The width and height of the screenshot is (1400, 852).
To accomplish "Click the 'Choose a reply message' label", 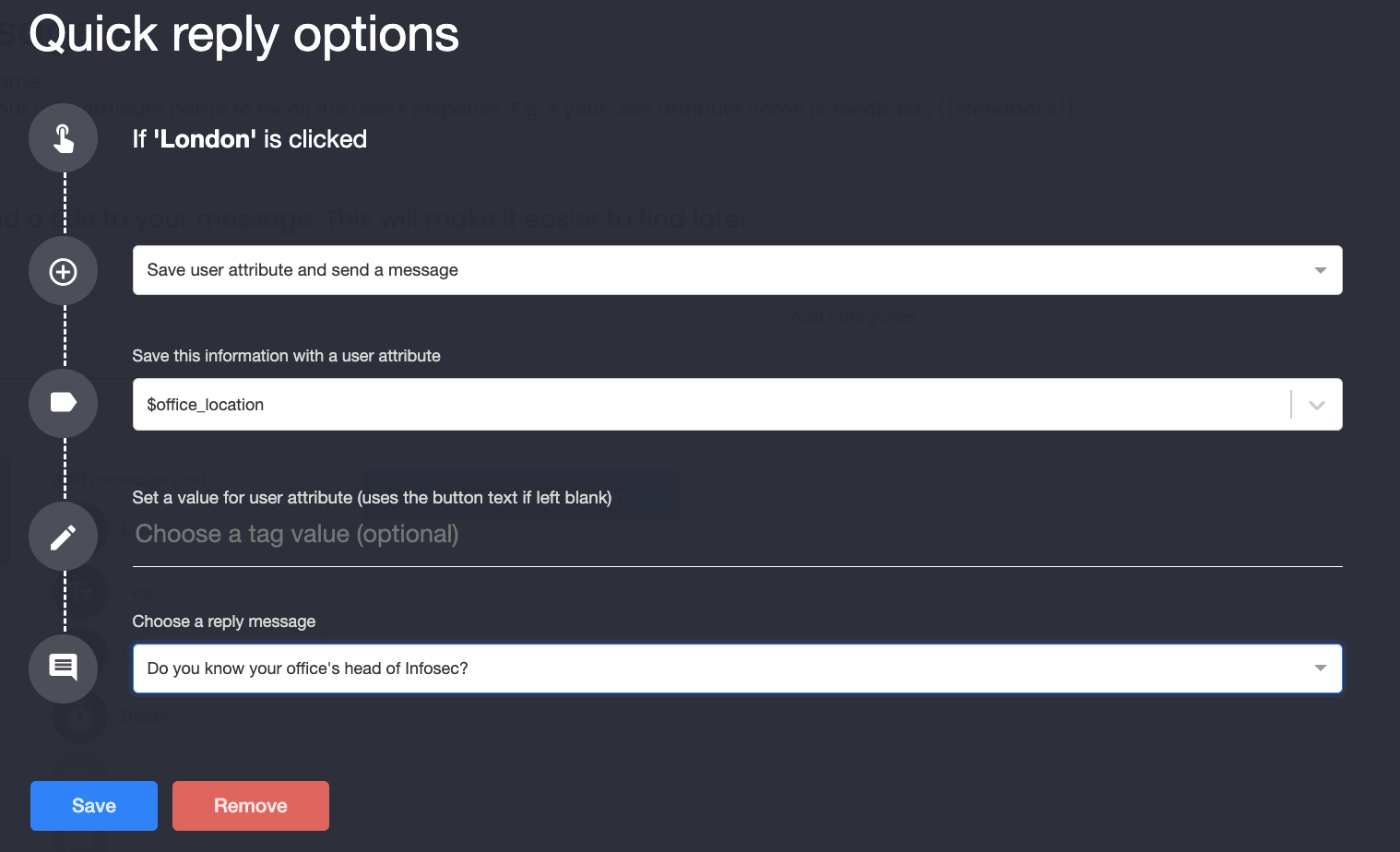I will coord(224,621).
